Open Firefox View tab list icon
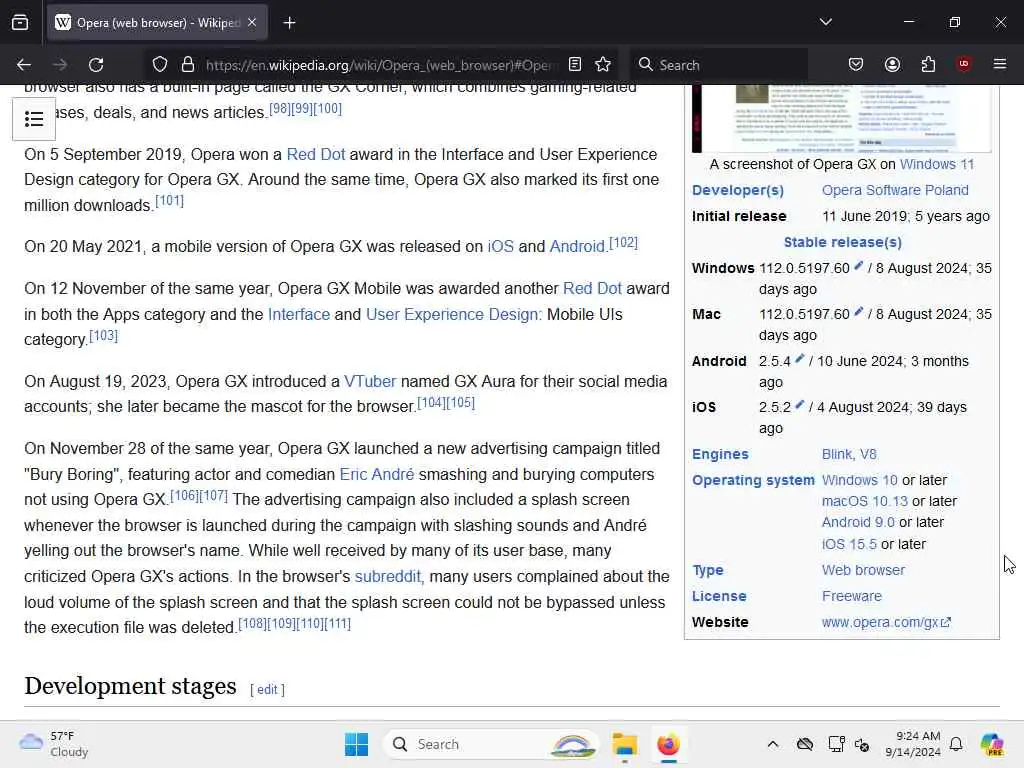Screen dimensions: 1024x768 (x=20, y=23)
